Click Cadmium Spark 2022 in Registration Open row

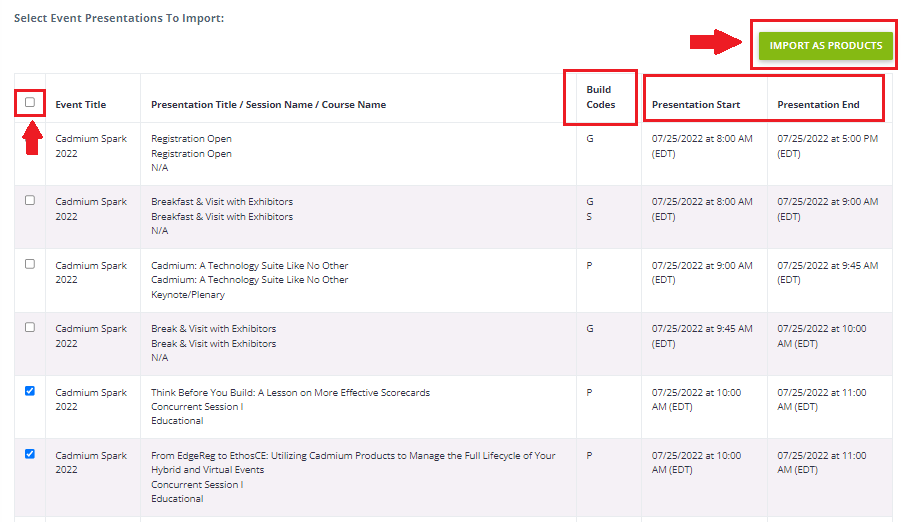tap(91, 146)
